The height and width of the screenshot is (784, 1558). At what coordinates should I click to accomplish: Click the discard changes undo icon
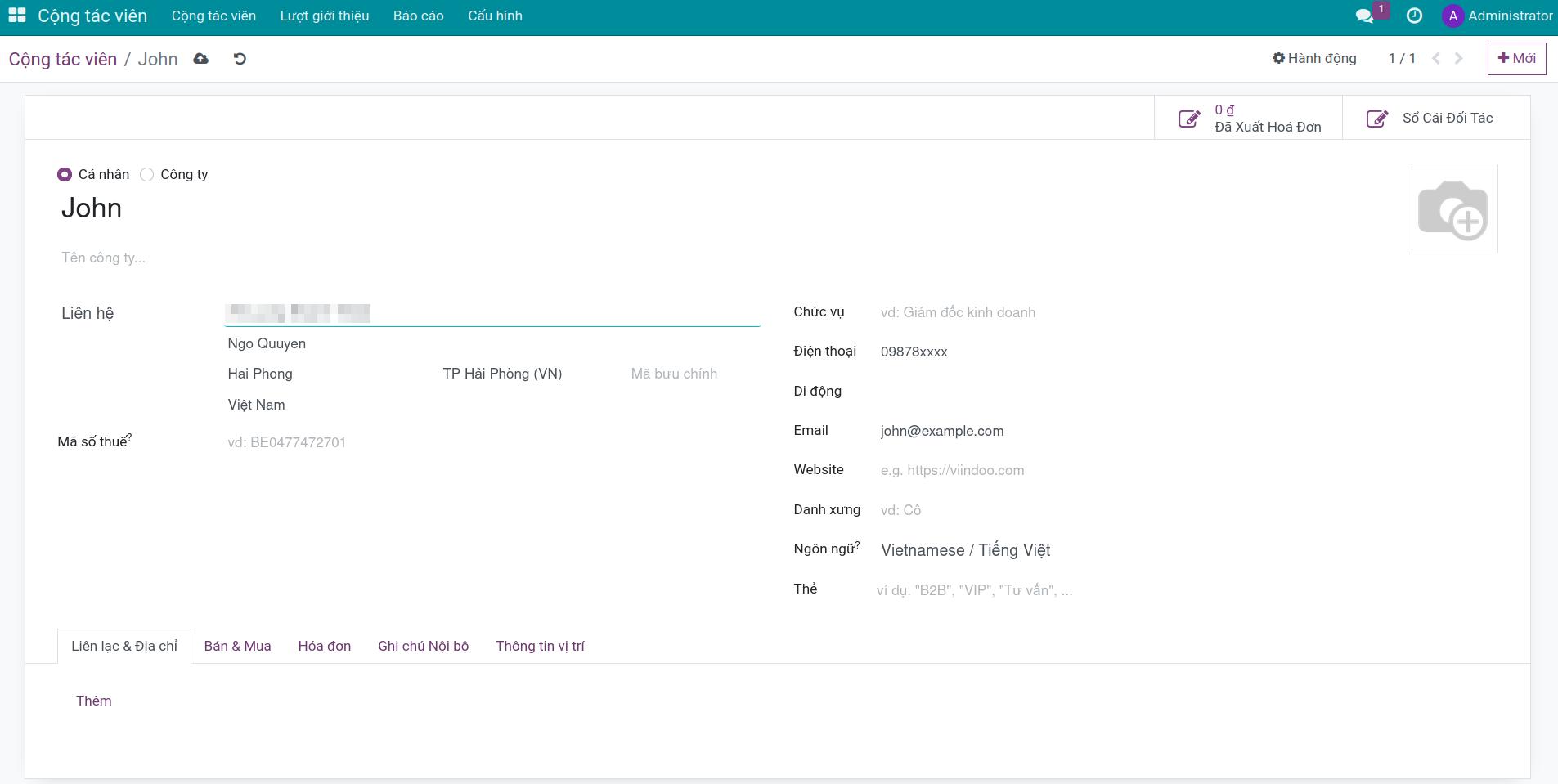(x=240, y=59)
